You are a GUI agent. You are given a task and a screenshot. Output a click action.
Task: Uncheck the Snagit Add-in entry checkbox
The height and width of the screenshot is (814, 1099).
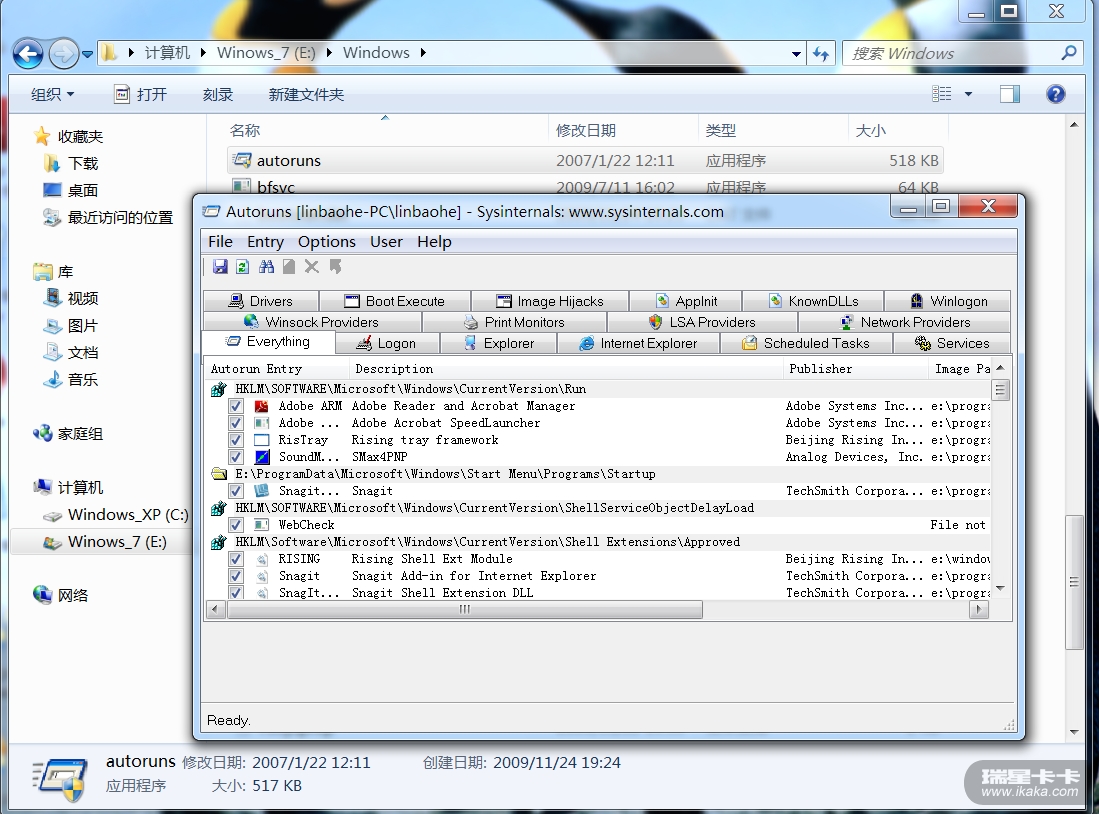[236, 576]
